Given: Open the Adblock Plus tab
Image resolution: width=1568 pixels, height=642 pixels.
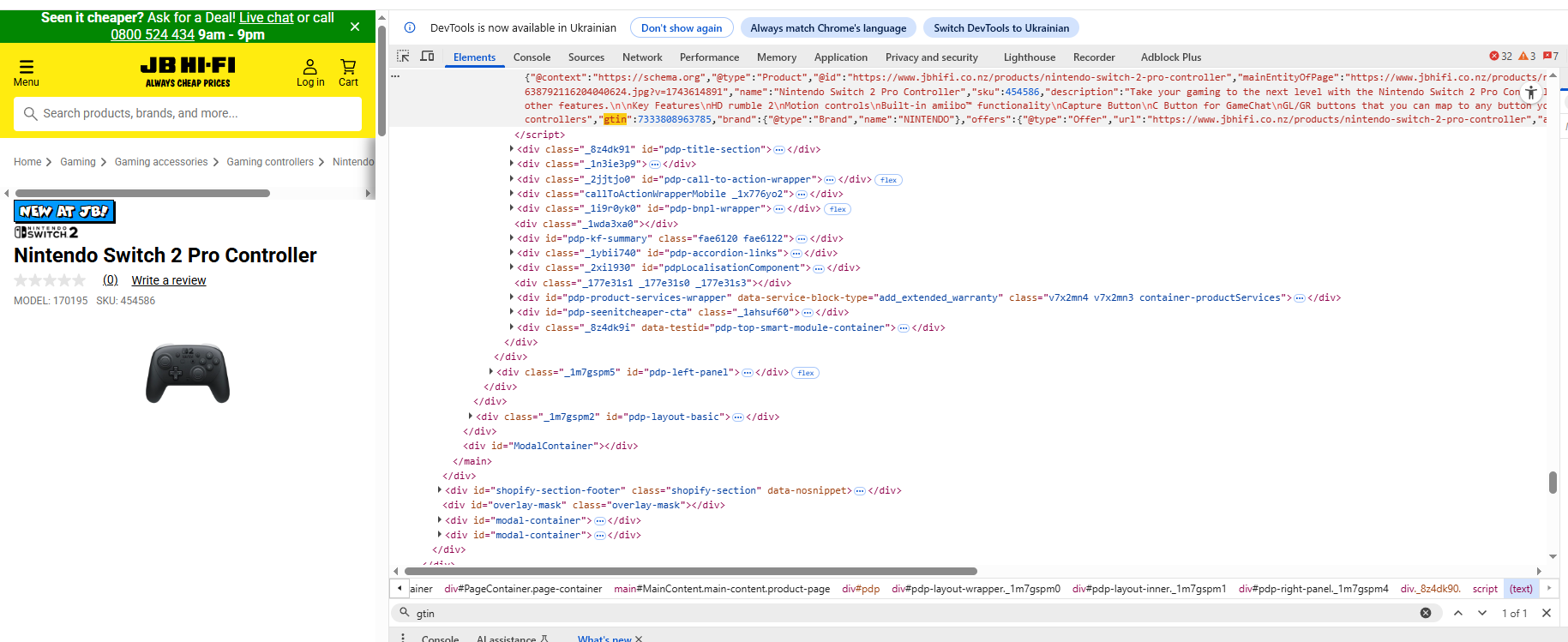Looking at the screenshot, I should point(1171,57).
